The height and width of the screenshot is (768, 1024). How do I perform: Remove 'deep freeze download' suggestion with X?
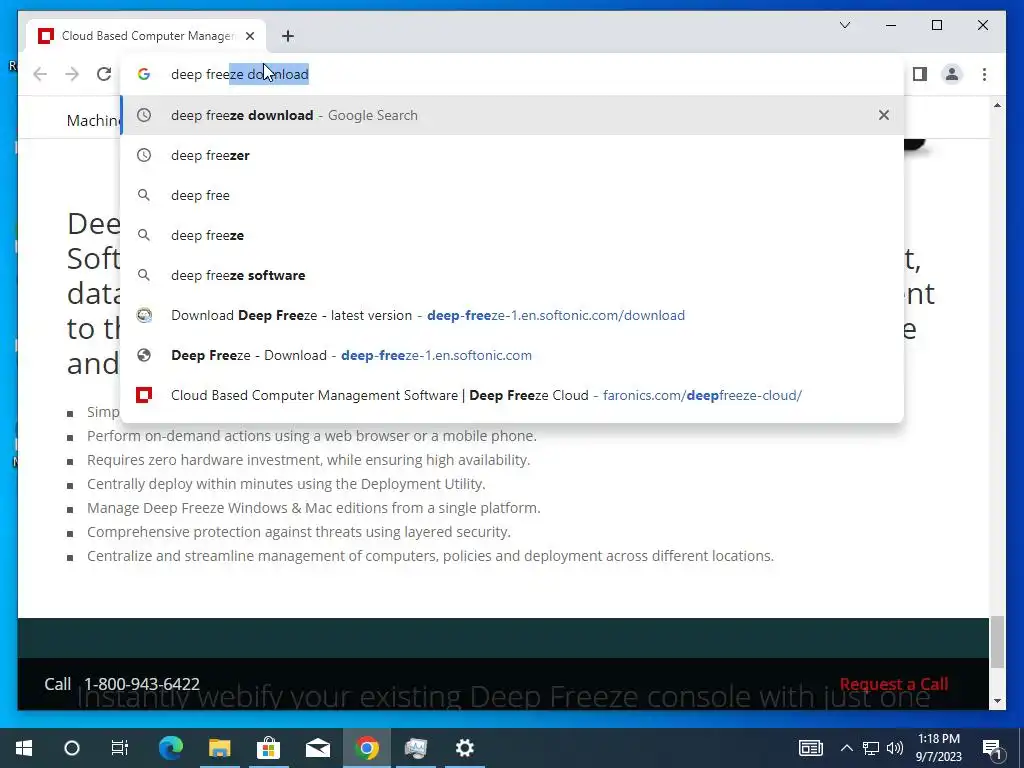point(884,115)
